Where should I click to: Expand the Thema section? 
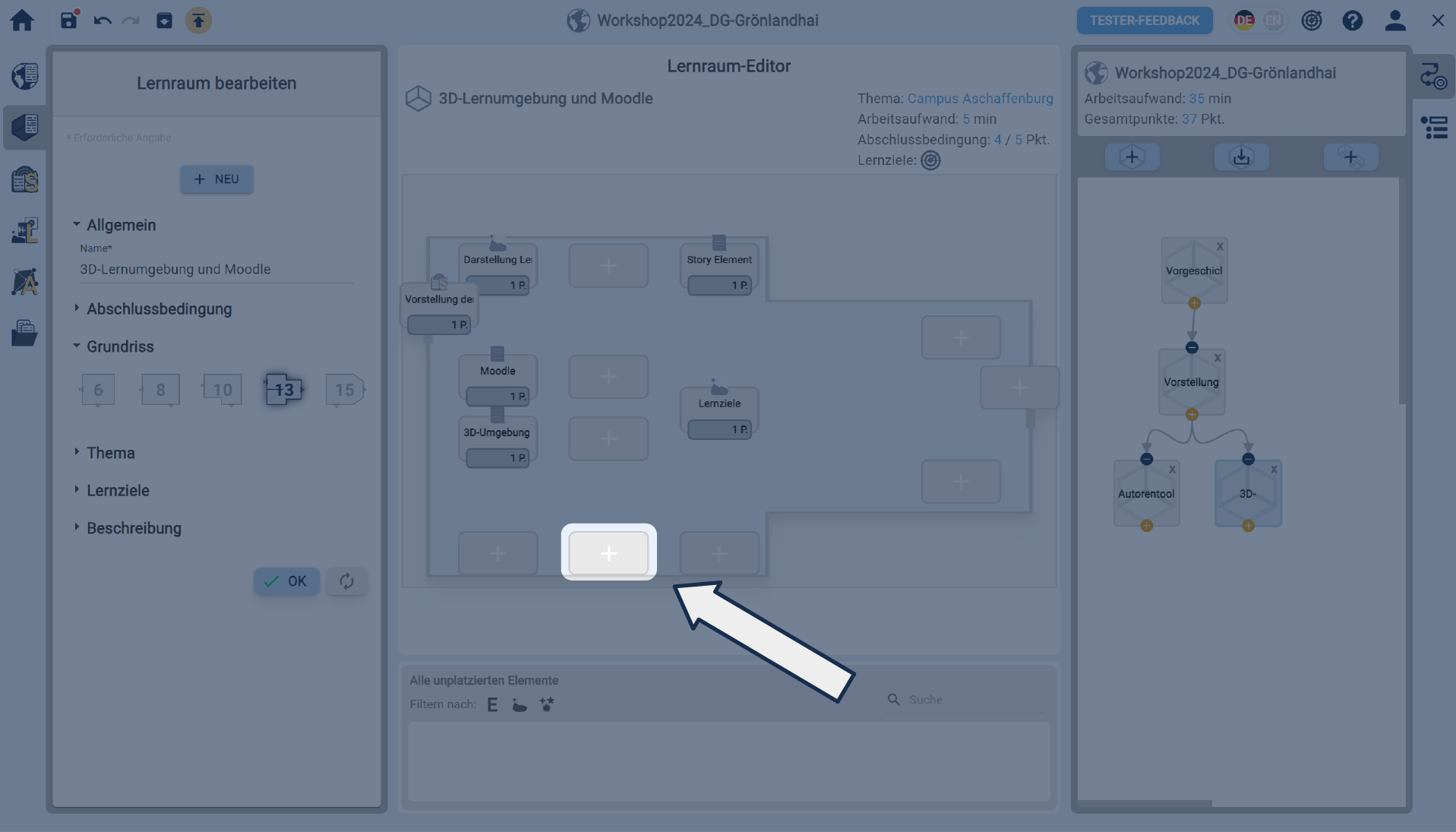pyautogui.click(x=111, y=453)
